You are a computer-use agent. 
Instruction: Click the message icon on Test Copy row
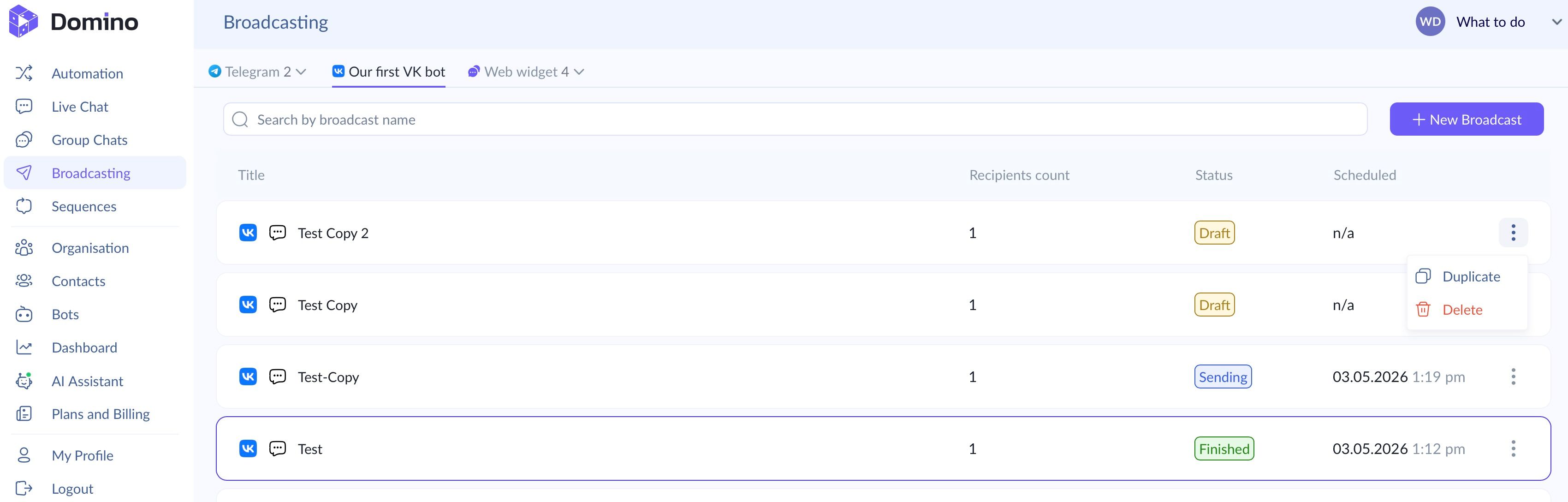click(278, 305)
